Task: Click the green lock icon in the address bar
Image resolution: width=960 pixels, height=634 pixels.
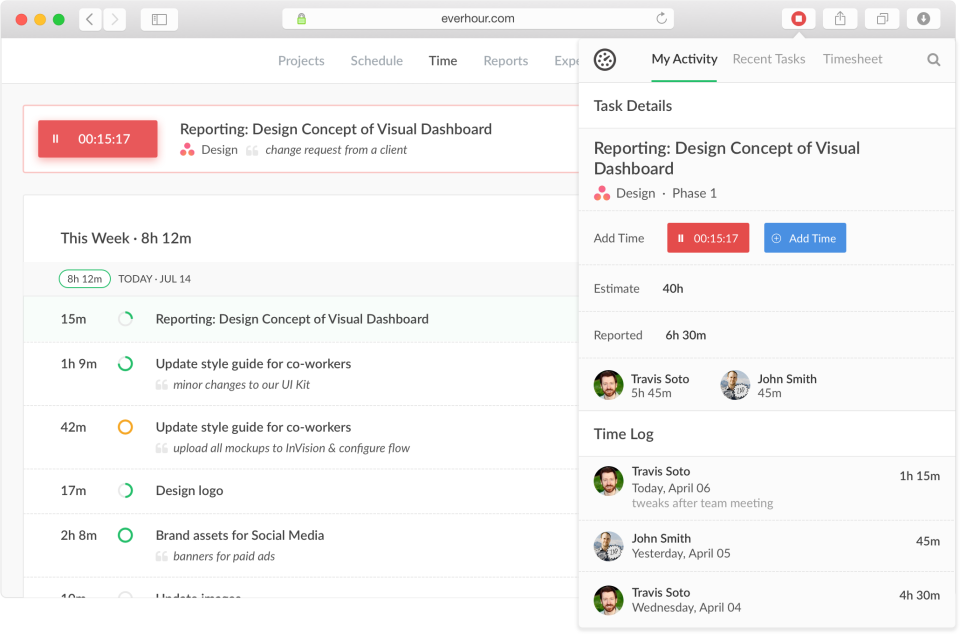Action: (x=301, y=19)
